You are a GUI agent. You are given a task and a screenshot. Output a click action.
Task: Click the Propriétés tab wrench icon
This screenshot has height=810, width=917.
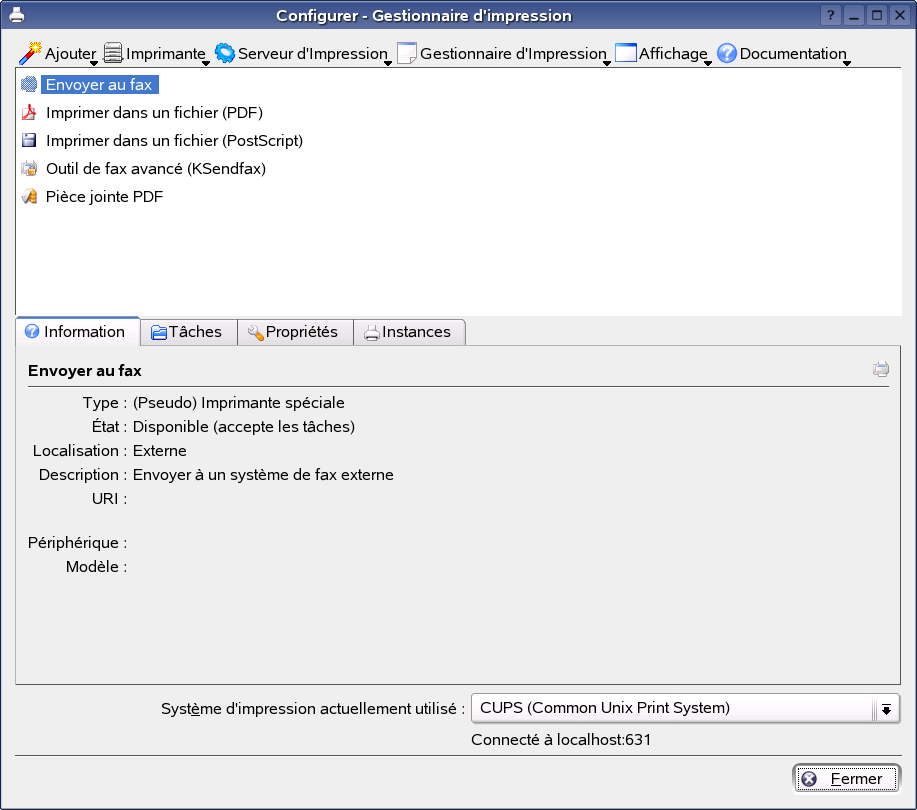pos(255,333)
